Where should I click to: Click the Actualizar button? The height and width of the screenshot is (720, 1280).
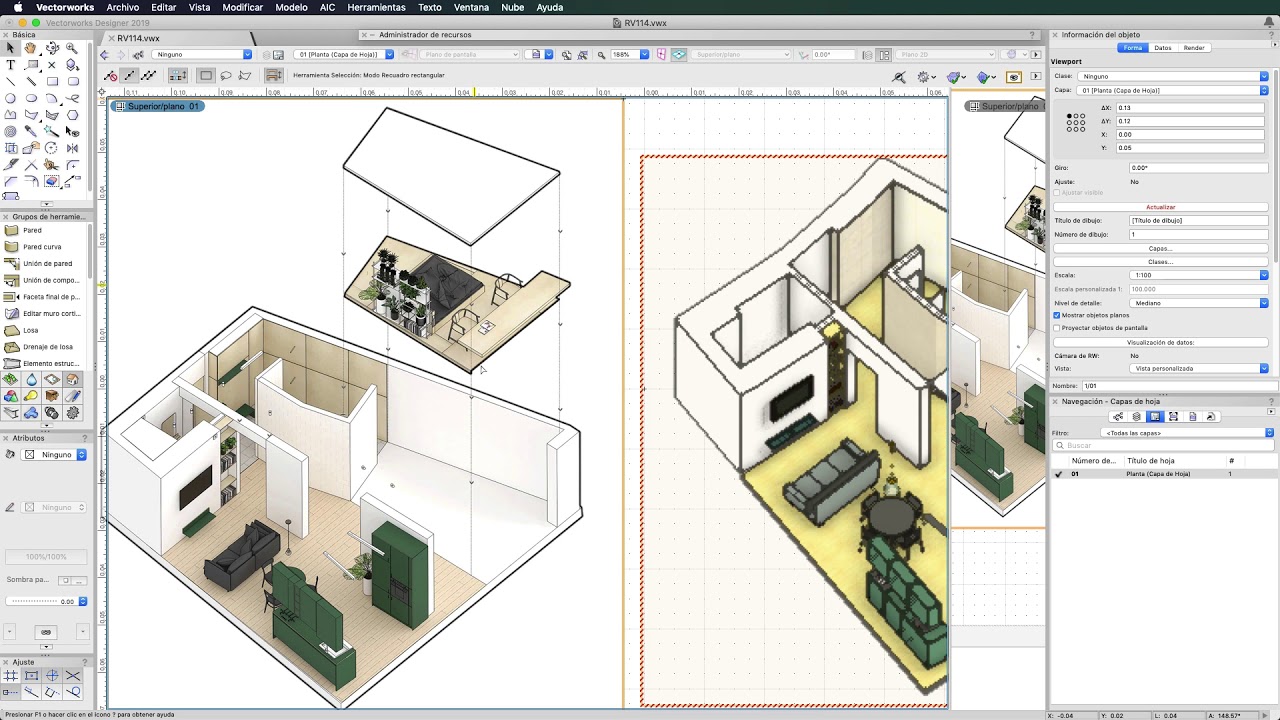[x=1160, y=207]
